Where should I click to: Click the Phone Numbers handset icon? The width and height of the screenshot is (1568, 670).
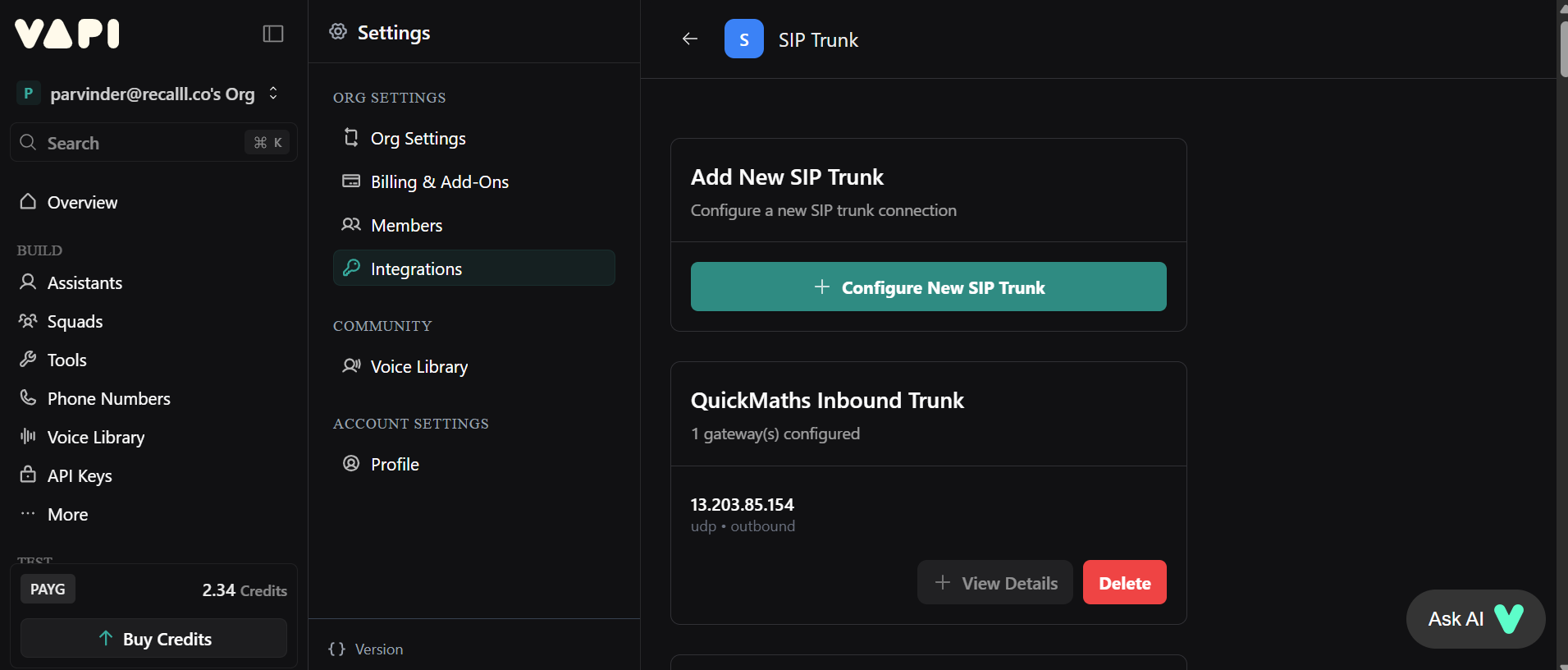[28, 397]
